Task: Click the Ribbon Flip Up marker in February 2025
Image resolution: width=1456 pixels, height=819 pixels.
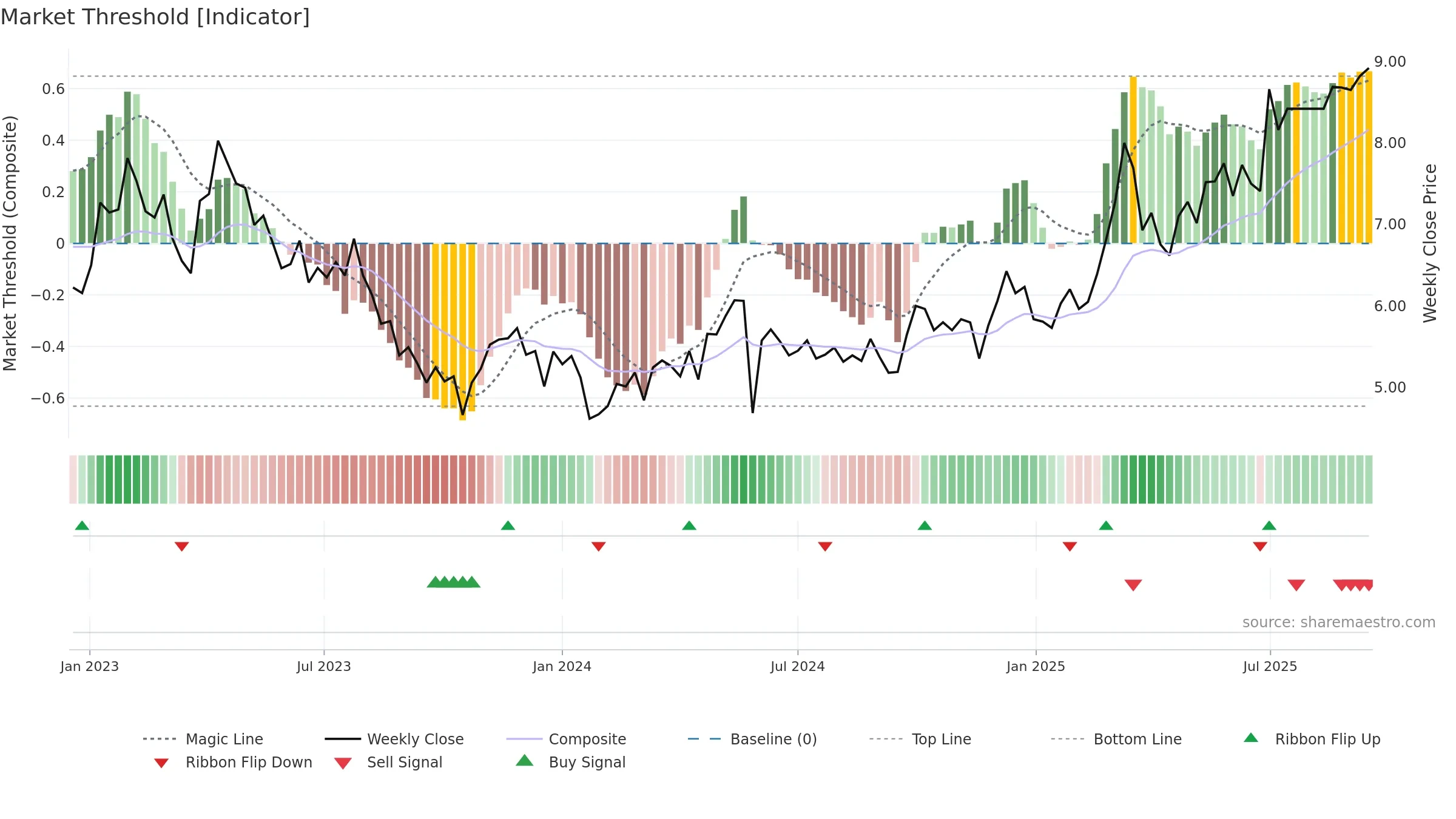Action: 1106,525
